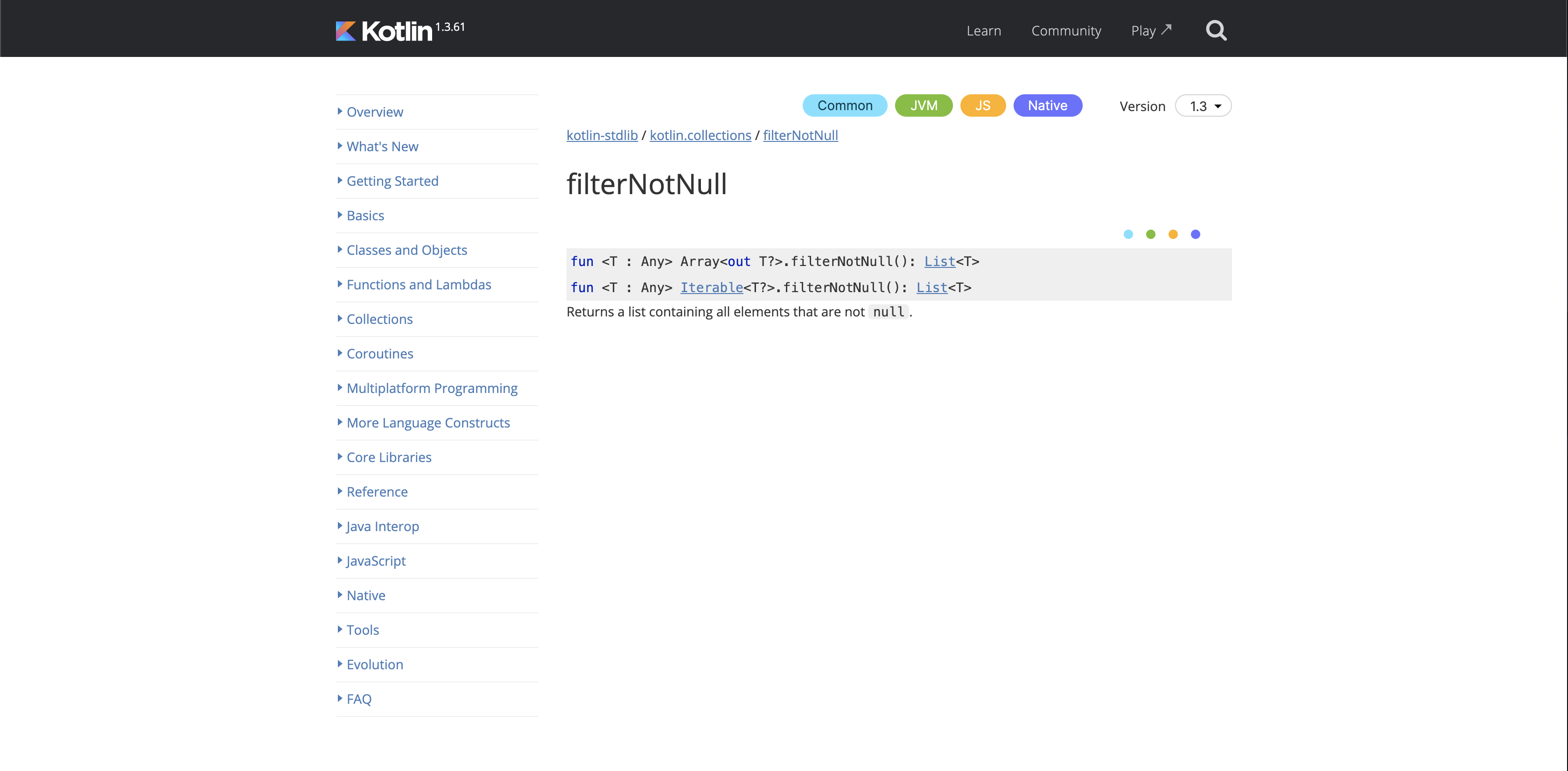This screenshot has height=771, width=1568.
Task: Open the Learn menu in header
Action: tap(983, 30)
